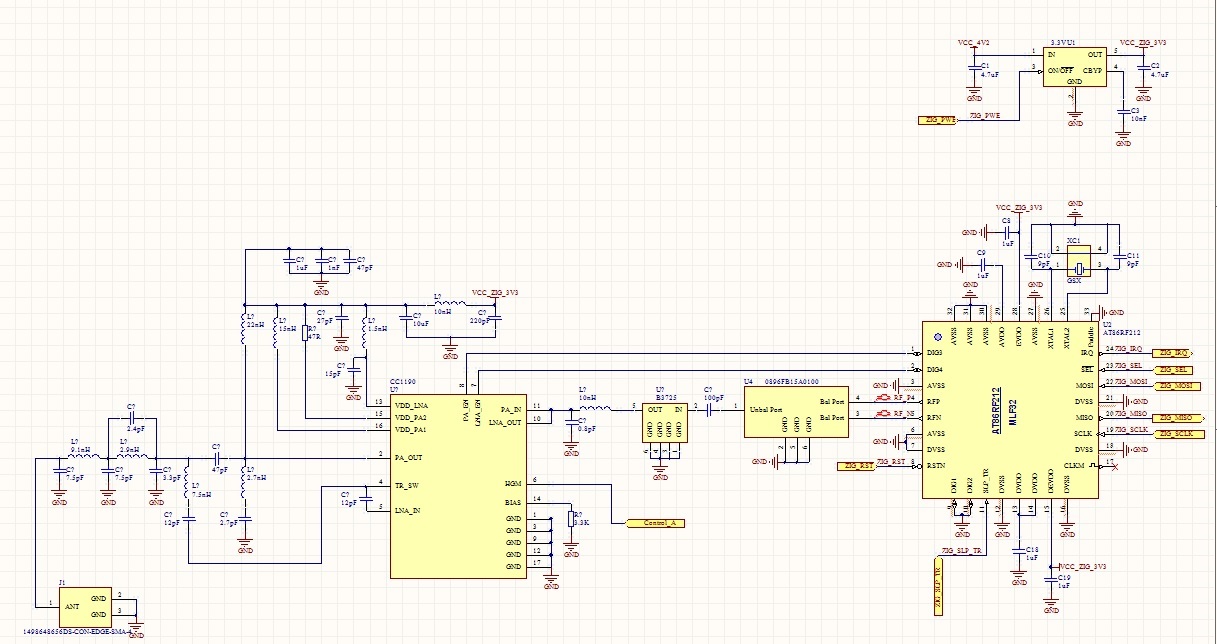Click the LNA_IN pin label
The width and height of the screenshot is (1217, 644).
click(406, 509)
